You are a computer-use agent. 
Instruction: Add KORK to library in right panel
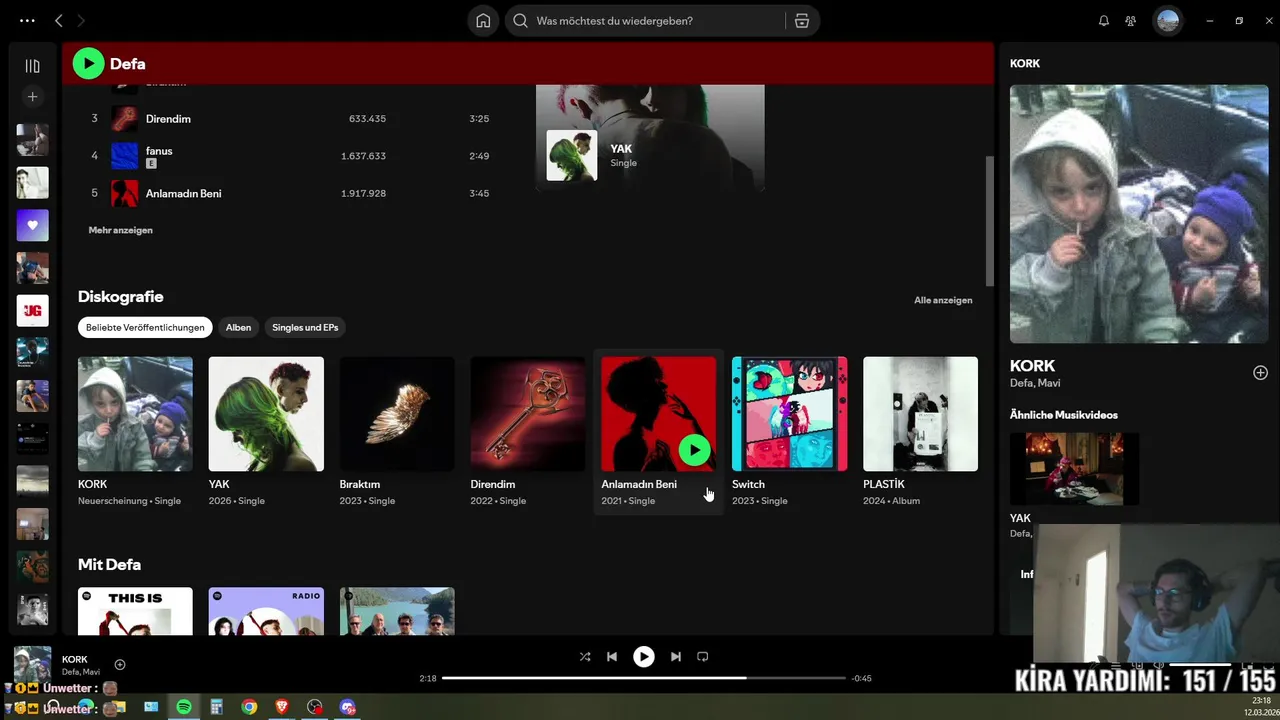[1260, 372]
